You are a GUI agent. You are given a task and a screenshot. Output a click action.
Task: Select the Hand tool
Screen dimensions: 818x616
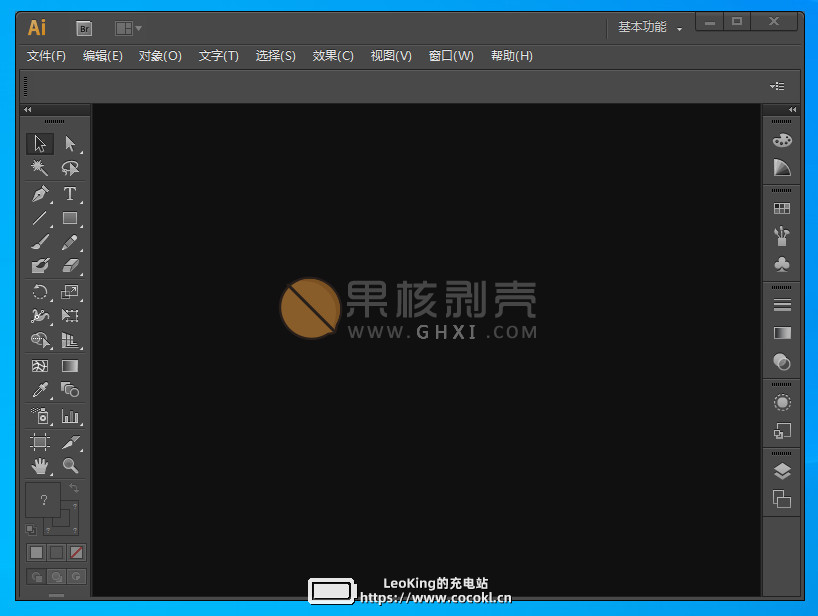[40, 465]
